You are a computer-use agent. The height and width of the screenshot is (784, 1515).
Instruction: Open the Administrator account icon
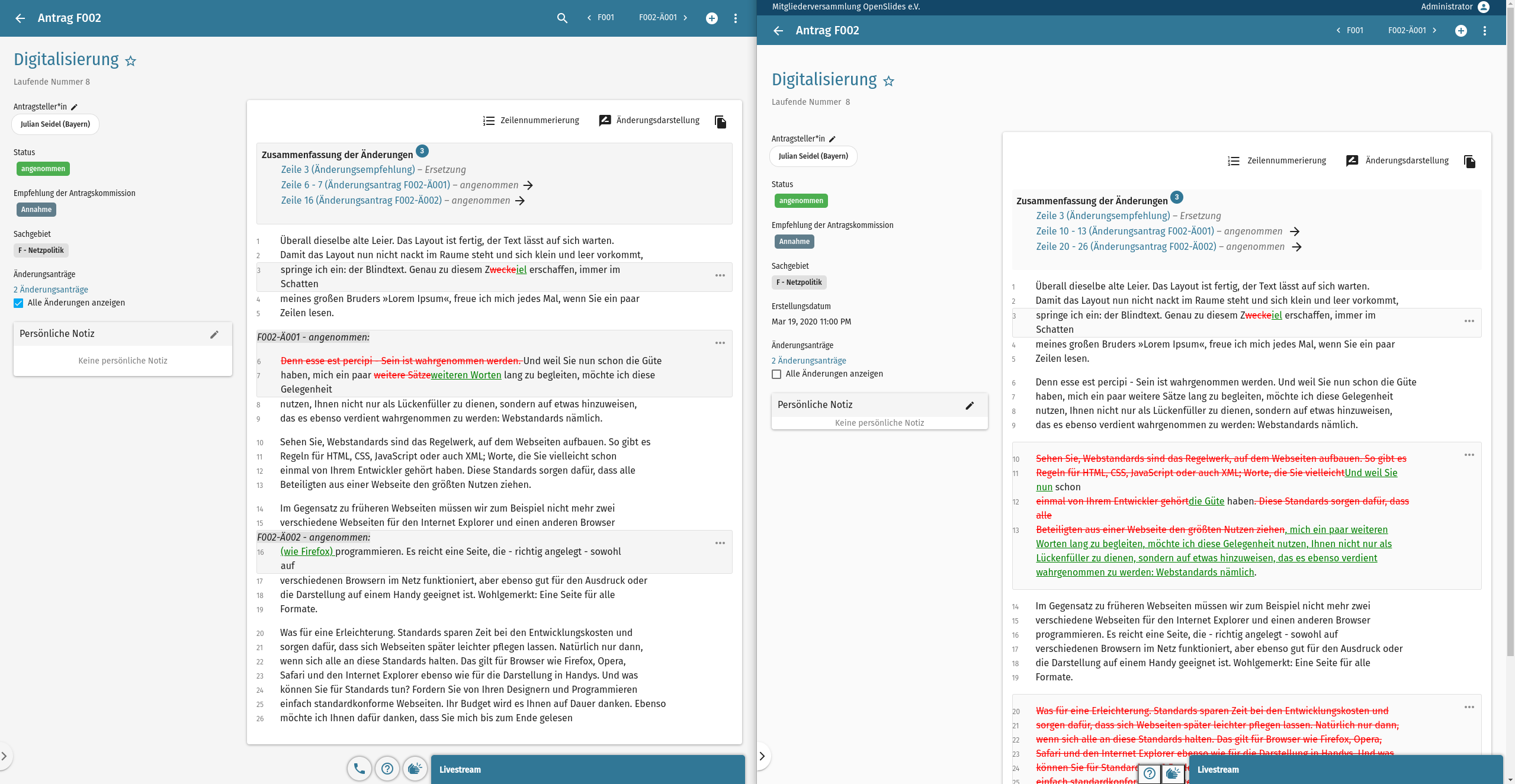coord(1484,7)
